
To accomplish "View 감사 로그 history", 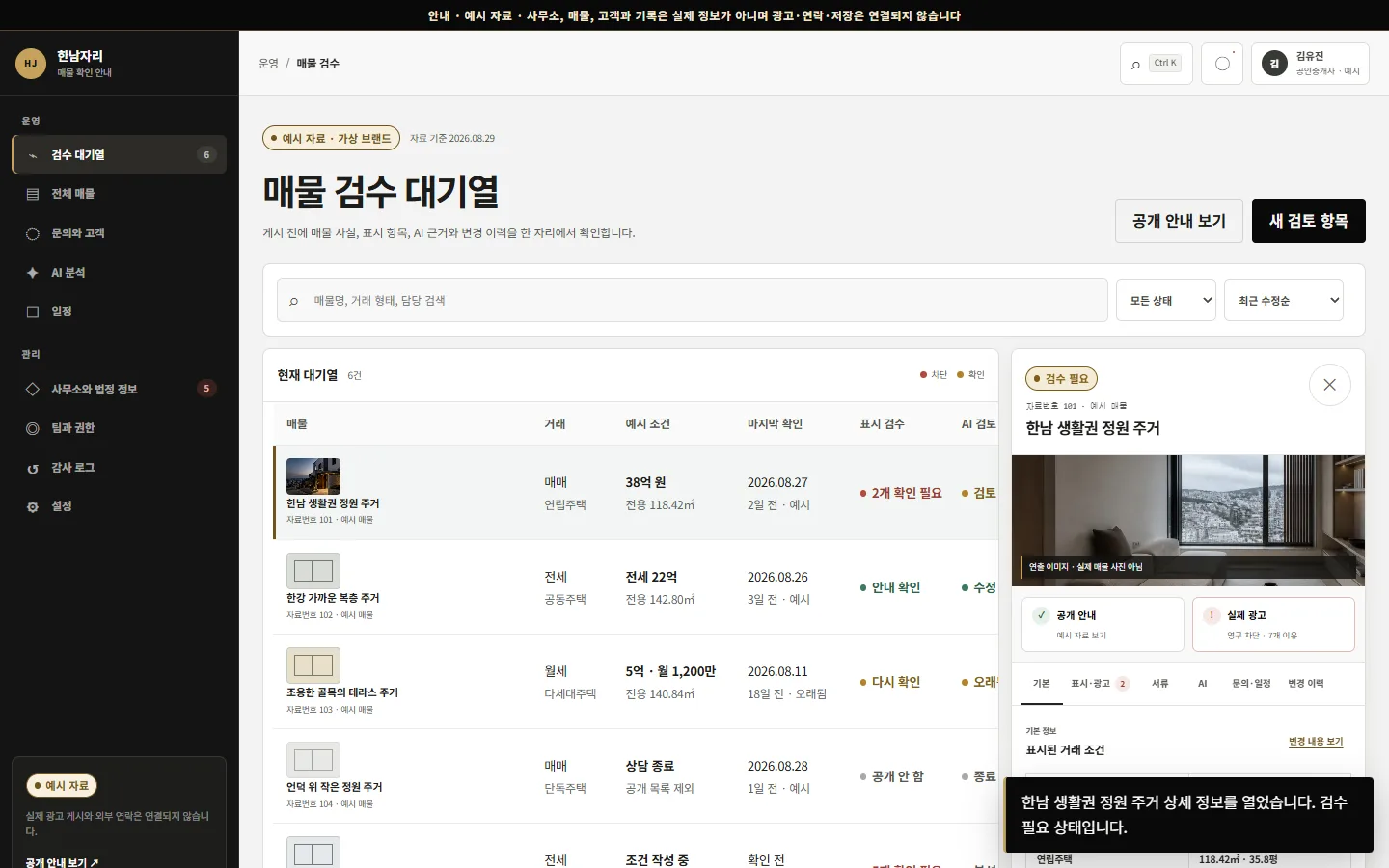I will pos(120,468).
